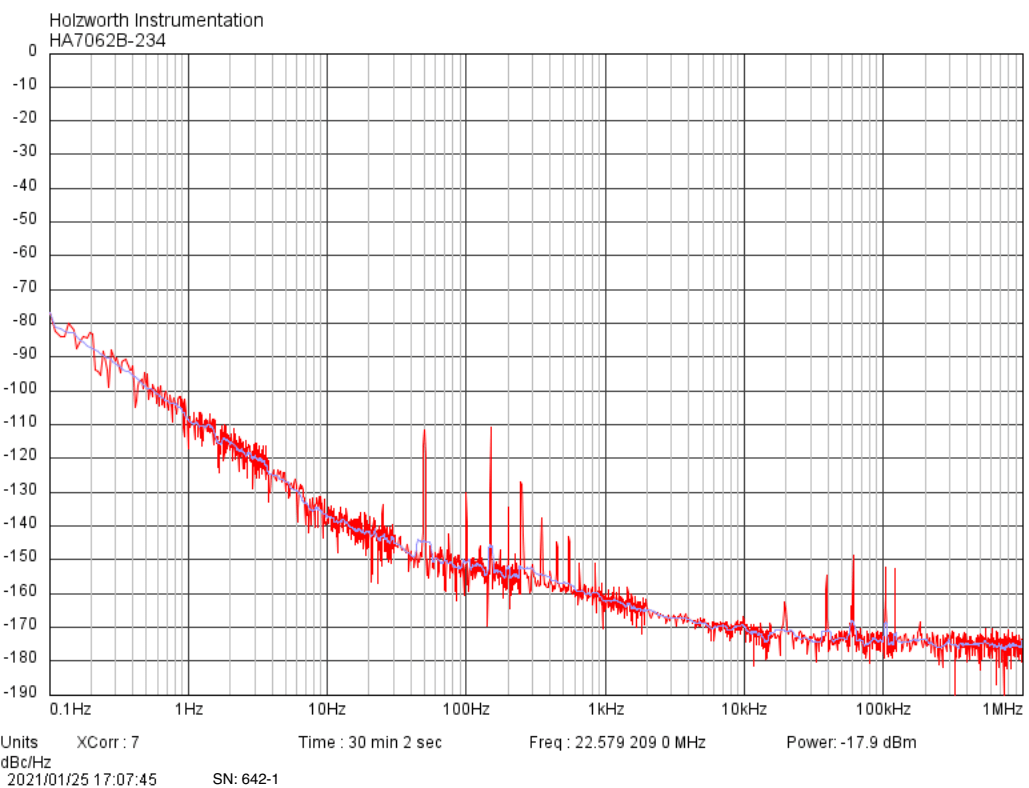This screenshot has height=788, width=1029.
Task: Click the '10kHz' x-axis label
Action: (x=744, y=709)
